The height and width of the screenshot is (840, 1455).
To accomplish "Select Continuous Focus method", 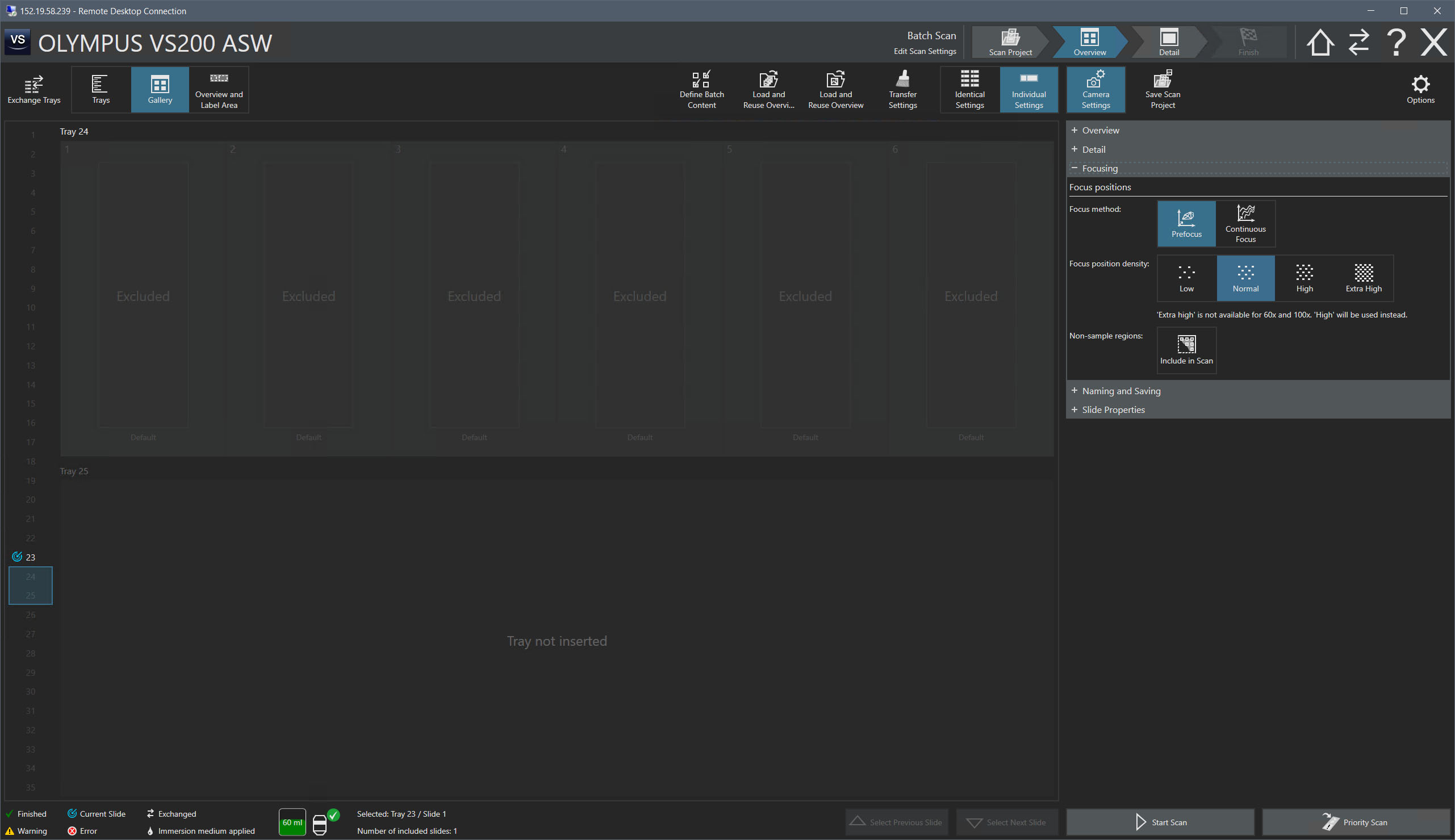I will 1245,224.
